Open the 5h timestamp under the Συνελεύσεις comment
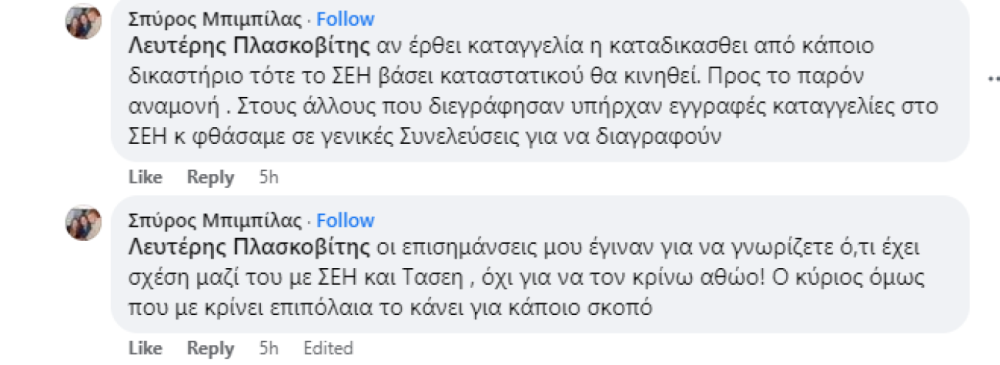 (268, 177)
